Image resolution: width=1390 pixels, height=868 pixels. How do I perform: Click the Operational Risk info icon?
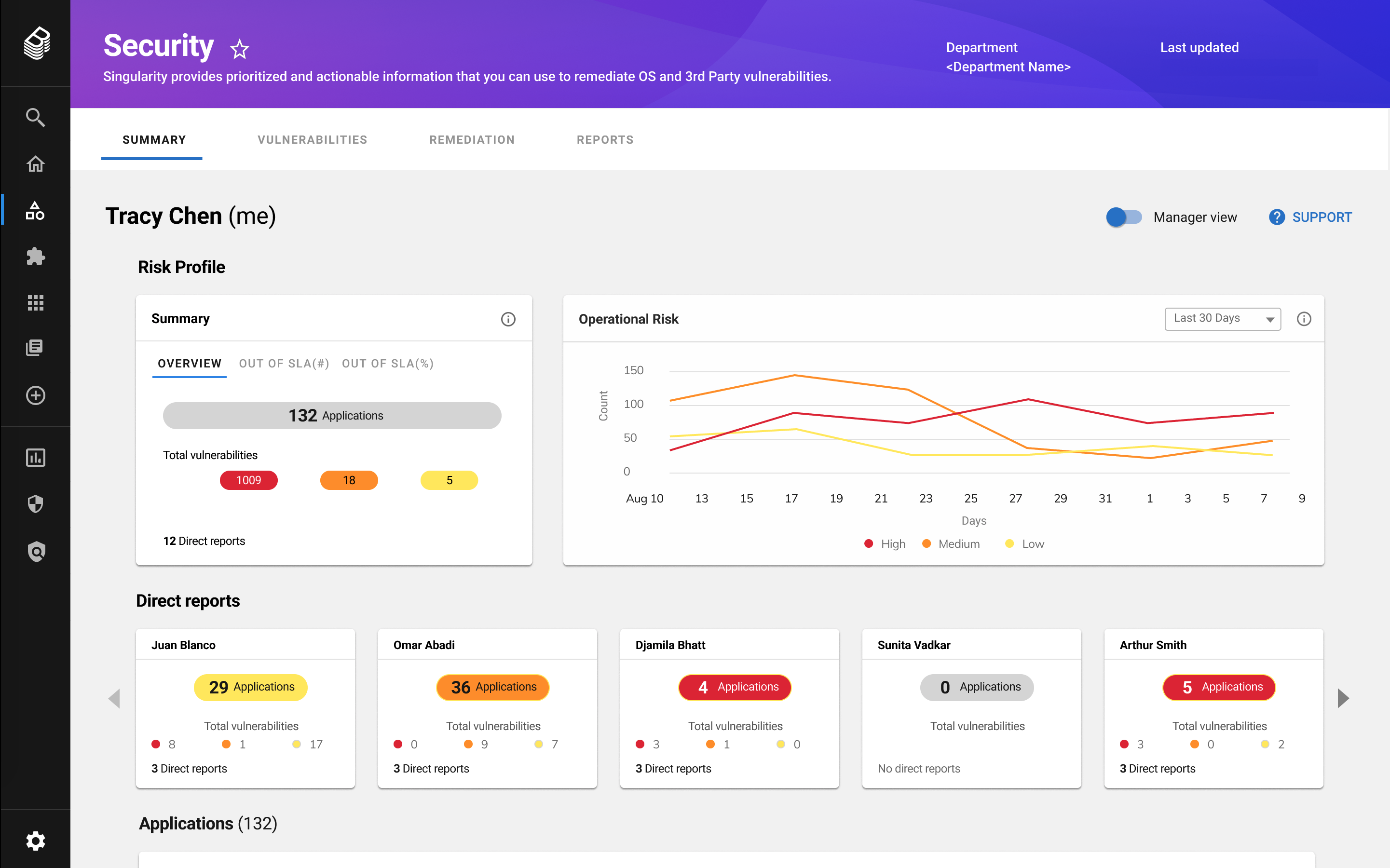coord(1304,319)
